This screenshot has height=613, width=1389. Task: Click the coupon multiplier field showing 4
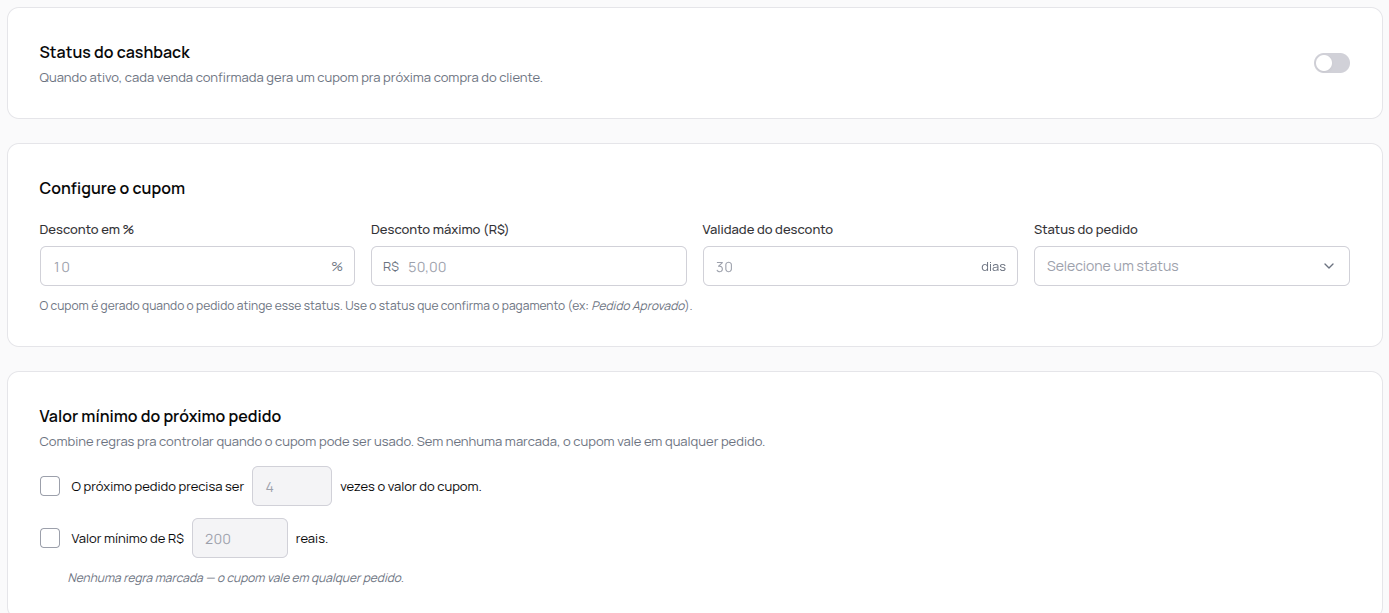[292, 486]
